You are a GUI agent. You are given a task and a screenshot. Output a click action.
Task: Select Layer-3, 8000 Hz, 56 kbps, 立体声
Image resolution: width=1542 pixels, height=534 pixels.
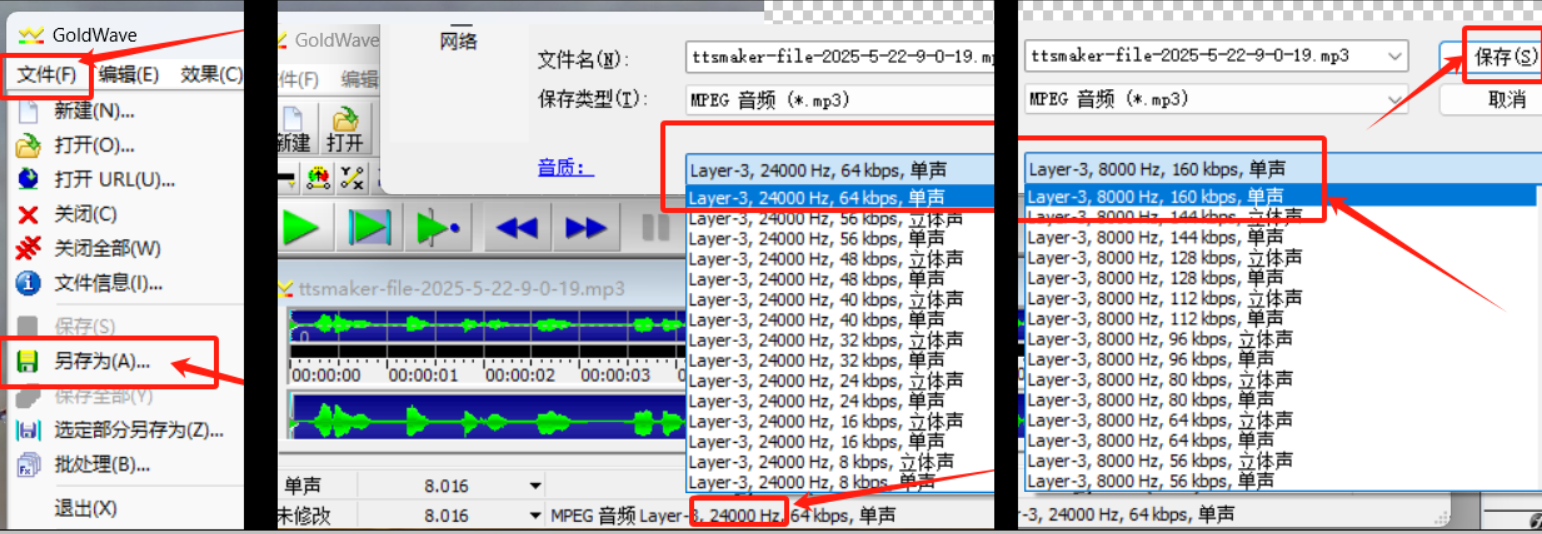point(1160,460)
